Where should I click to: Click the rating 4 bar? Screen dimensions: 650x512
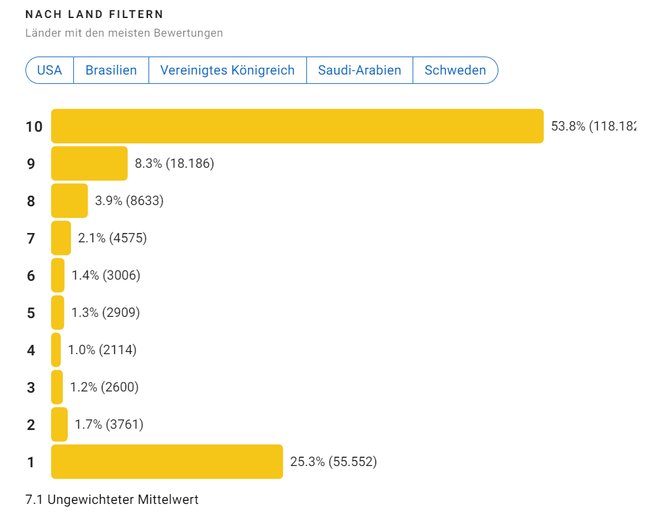(x=56, y=349)
